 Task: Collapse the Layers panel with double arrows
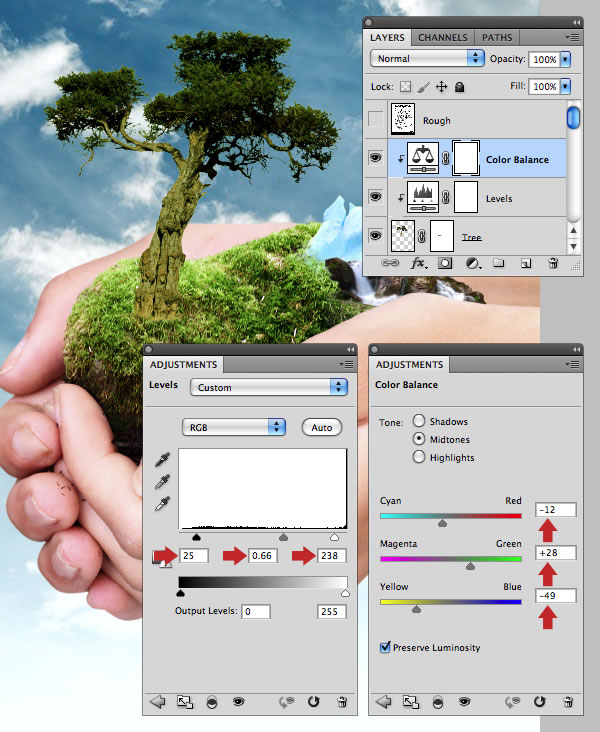(576, 22)
